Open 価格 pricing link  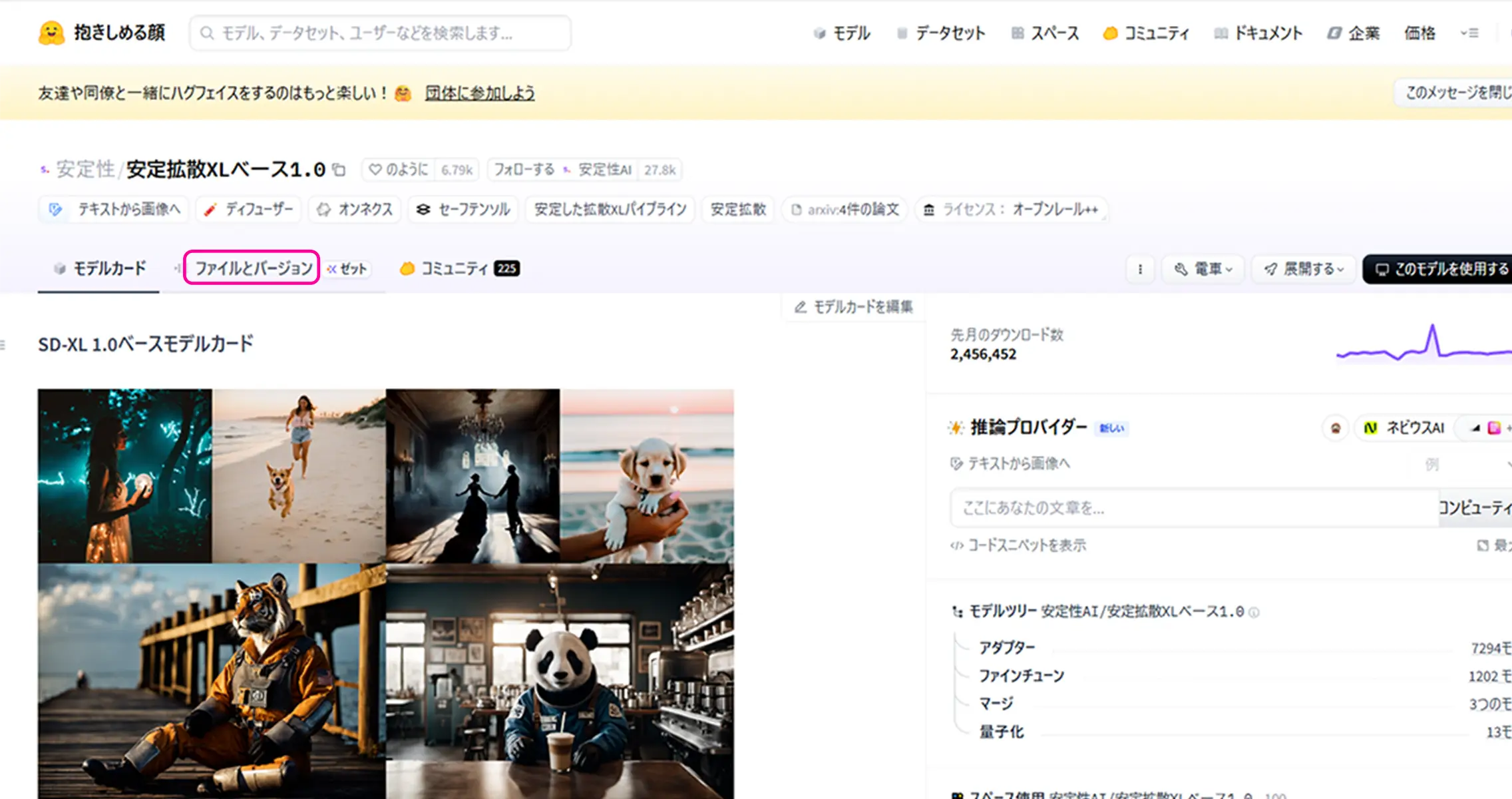point(1419,33)
